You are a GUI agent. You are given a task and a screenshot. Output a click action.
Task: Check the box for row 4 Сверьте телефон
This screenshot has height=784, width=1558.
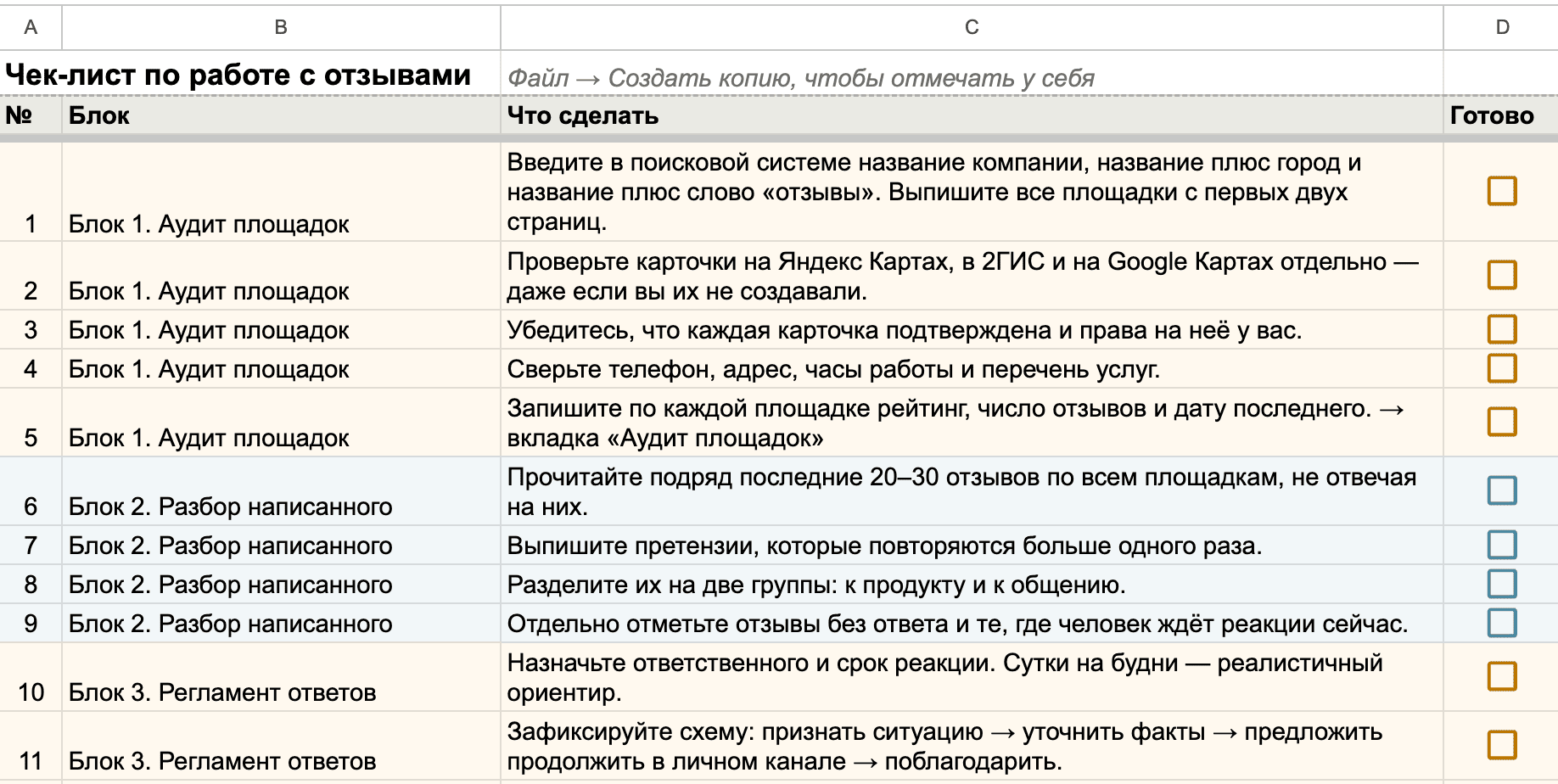point(1501,368)
